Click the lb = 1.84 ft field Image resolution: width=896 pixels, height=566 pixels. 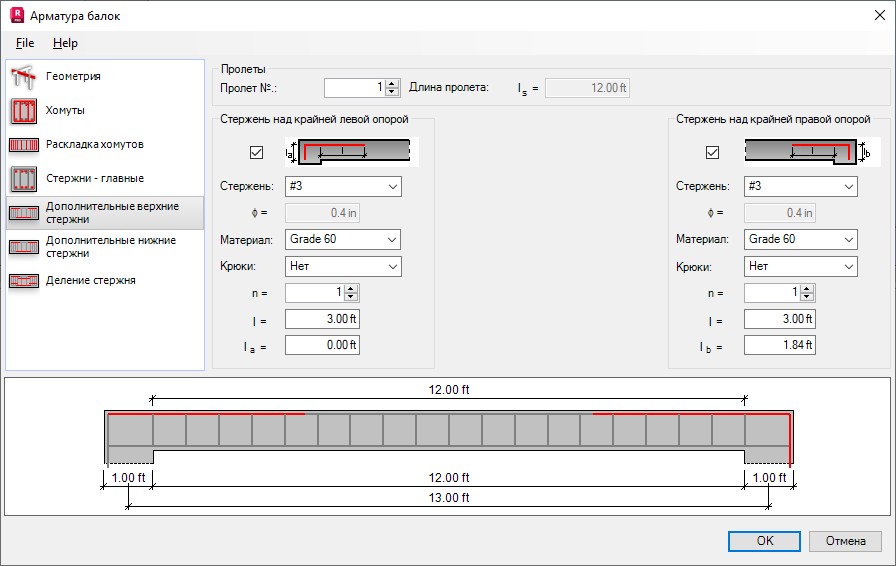[x=779, y=345]
